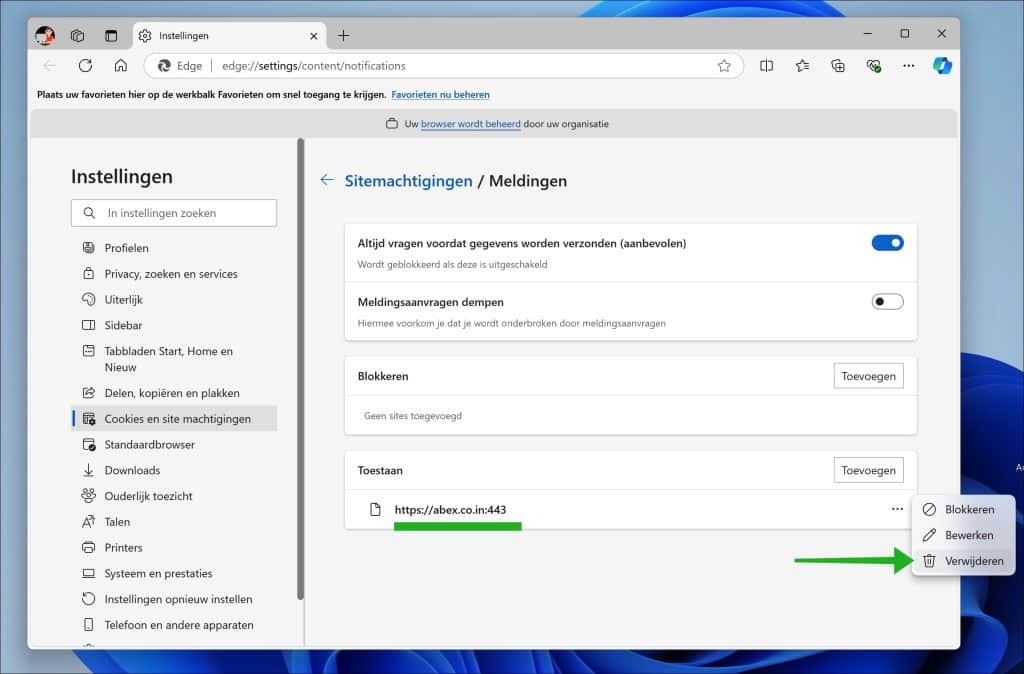
Task: Open Tabbladen Start, Home en Nieuw
Action: pyautogui.click(x=174, y=359)
